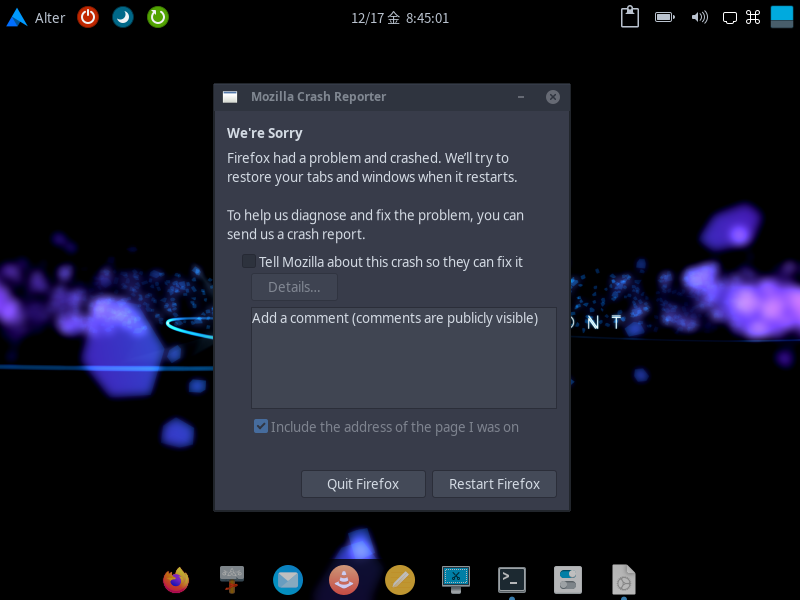Launch the text editor with the pencil icon
Screen dimensions: 800x600
(400, 580)
